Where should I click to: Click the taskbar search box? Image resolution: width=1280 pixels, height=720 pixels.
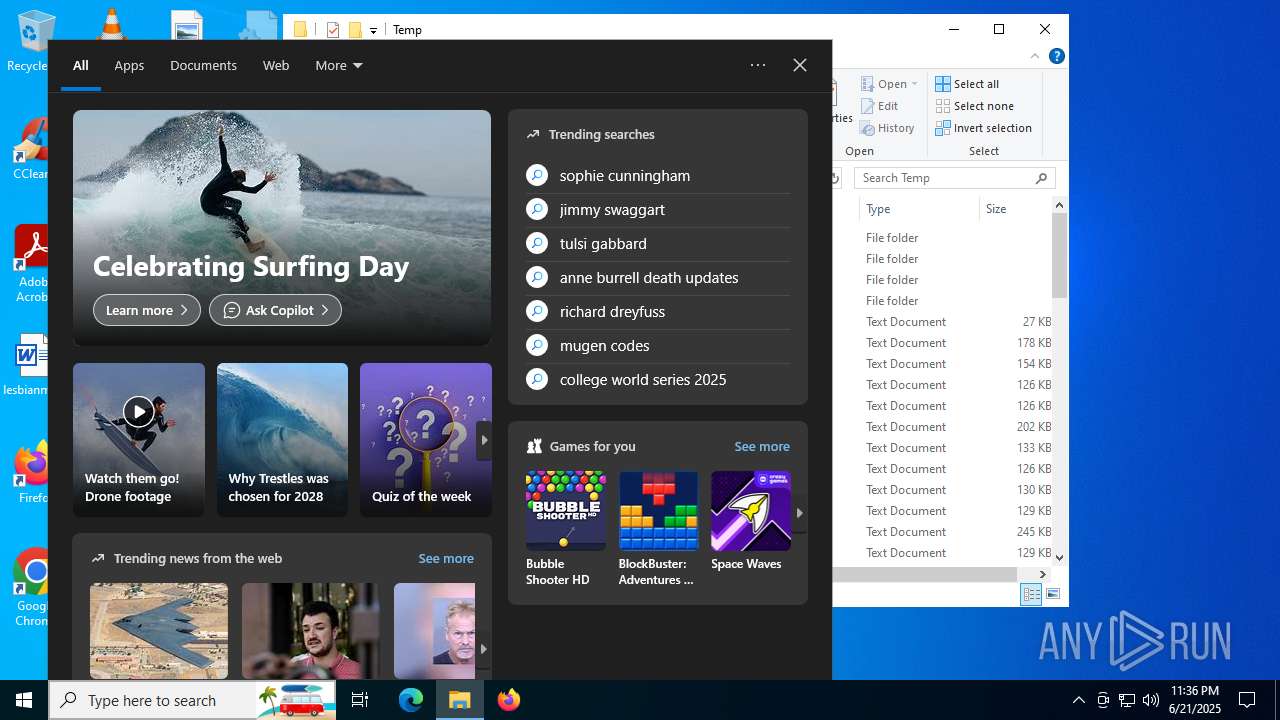pyautogui.click(x=193, y=700)
